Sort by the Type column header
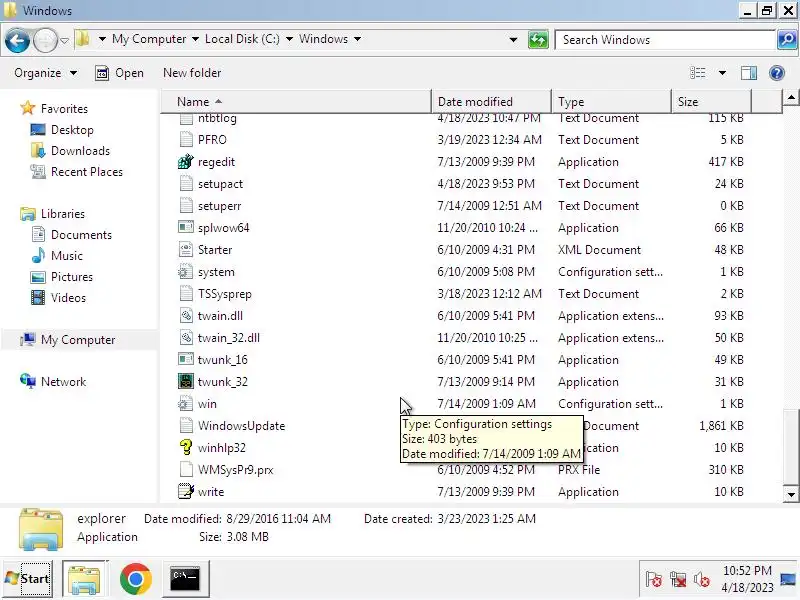This screenshot has height=600, width=800. pyautogui.click(x=611, y=102)
